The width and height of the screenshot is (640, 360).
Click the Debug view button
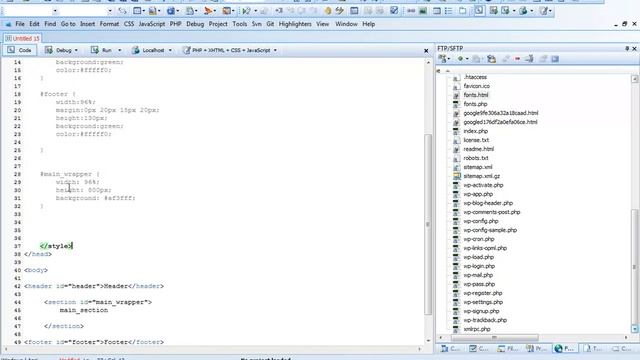pyautogui.click(x=58, y=50)
